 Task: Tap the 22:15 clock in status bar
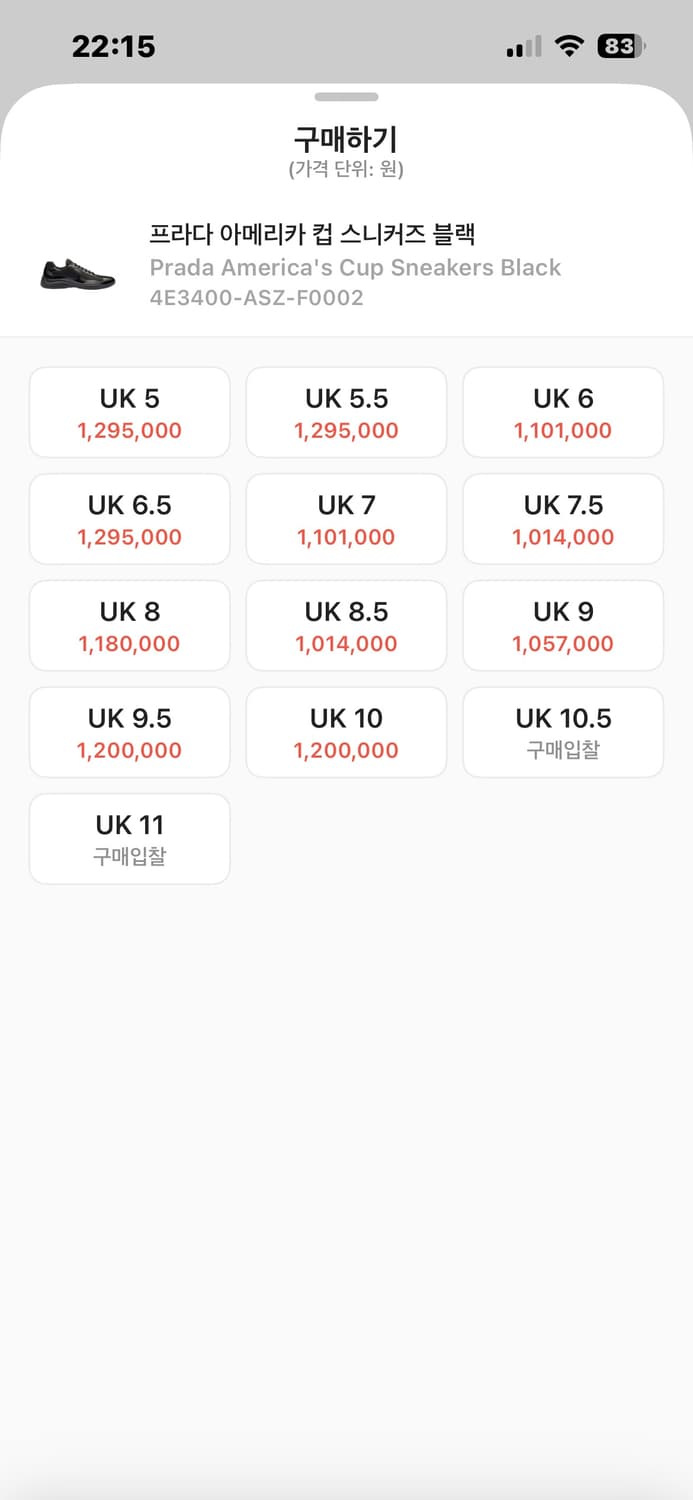[x=114, y=46]
